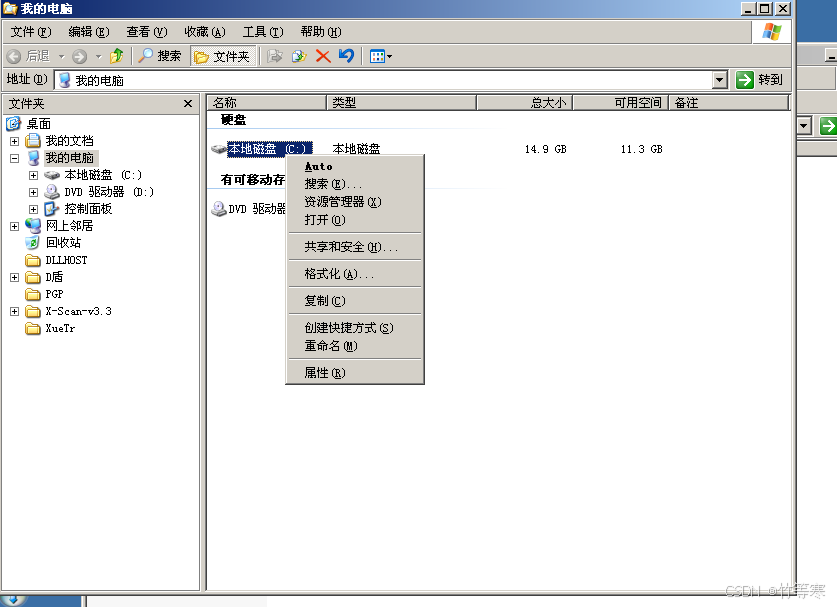Open the Views dropdown in toolbar
This screenshot has width=837, height=607.
[x=381, y=56]
